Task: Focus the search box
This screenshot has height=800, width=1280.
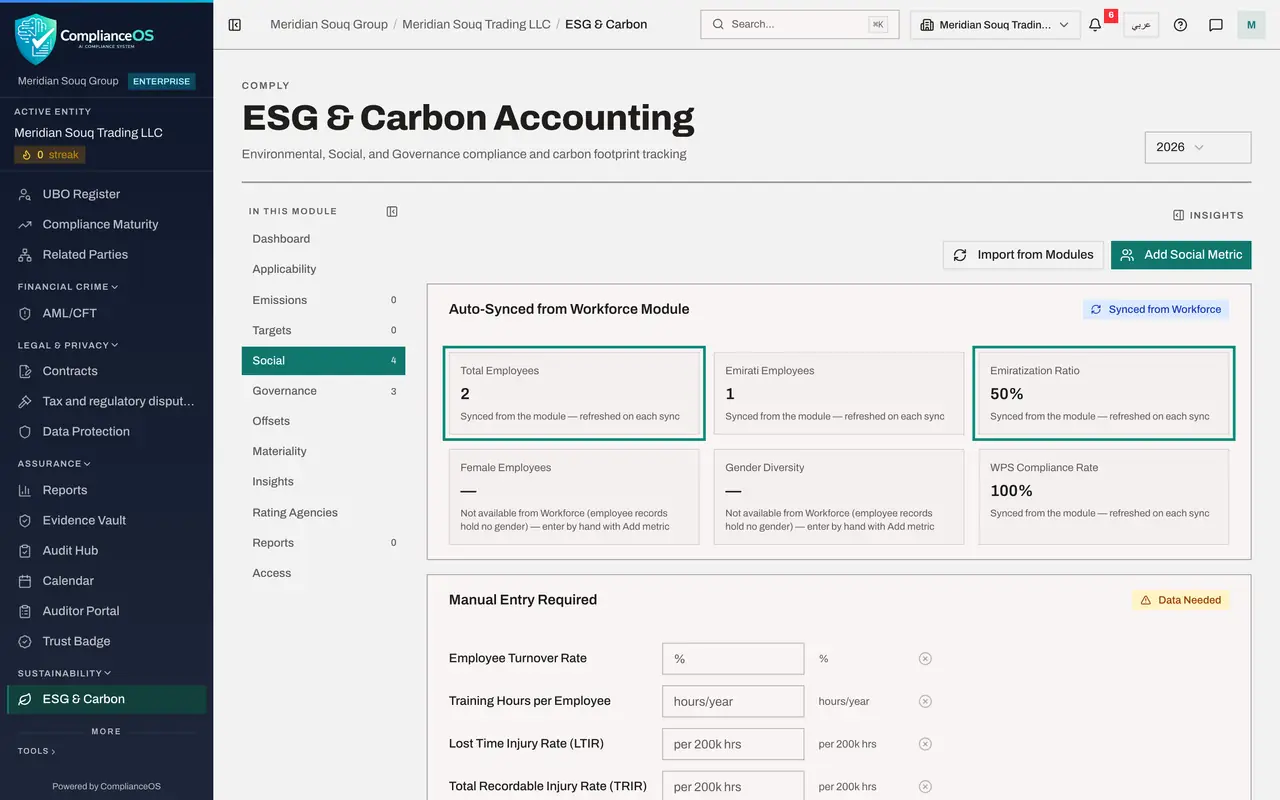Action: (799, 25)
